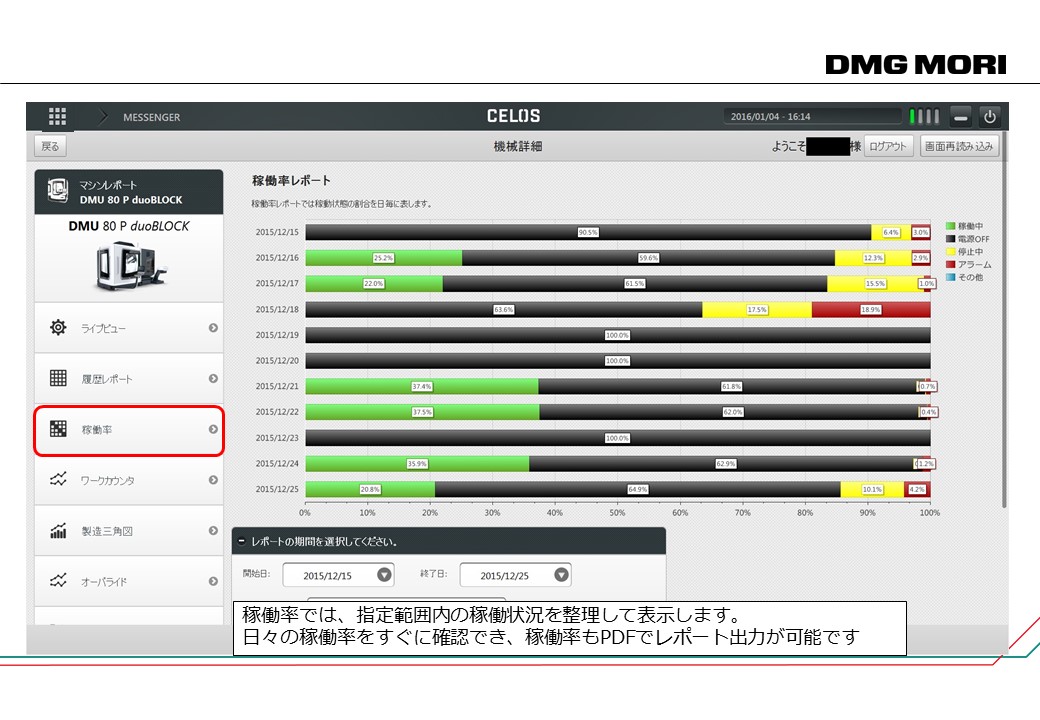Click the power button icon in top bar
The width and height of the screenshot is (1040, 720).
(x=990, y=117)
